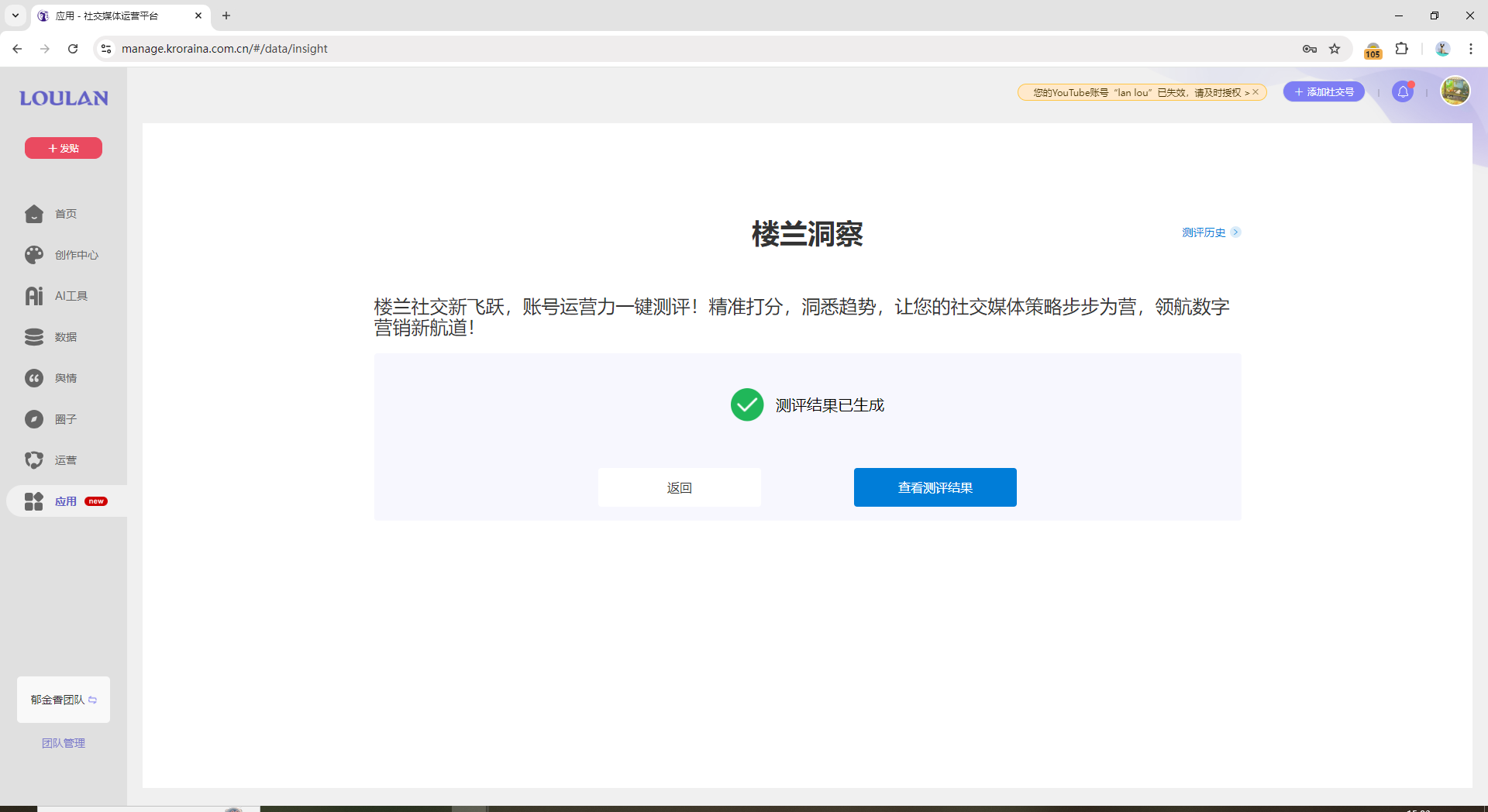The width and height of the screenshot is (1488, 812).
Task: Go back in browser history
Action: (x=17, y=49)
